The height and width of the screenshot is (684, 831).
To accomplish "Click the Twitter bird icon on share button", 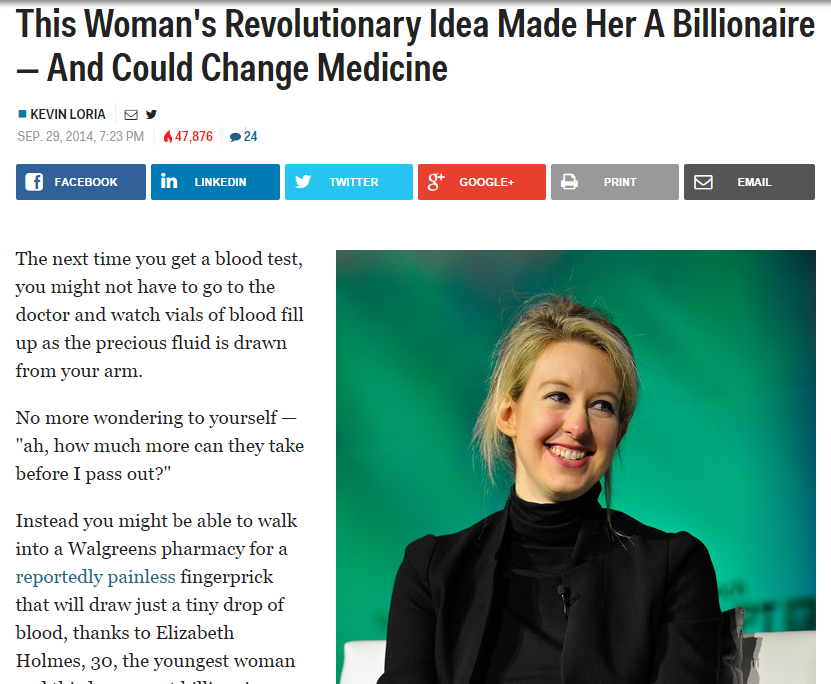I will click(303, 182).
